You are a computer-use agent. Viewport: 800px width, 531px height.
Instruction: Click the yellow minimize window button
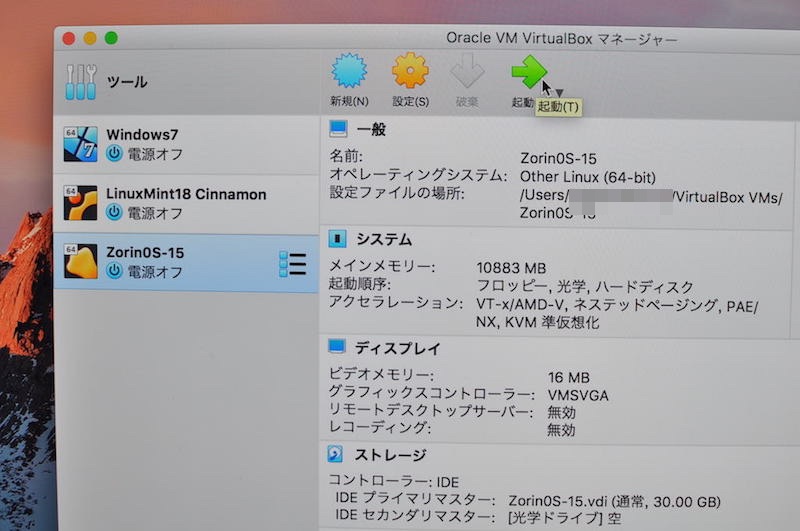90,38
